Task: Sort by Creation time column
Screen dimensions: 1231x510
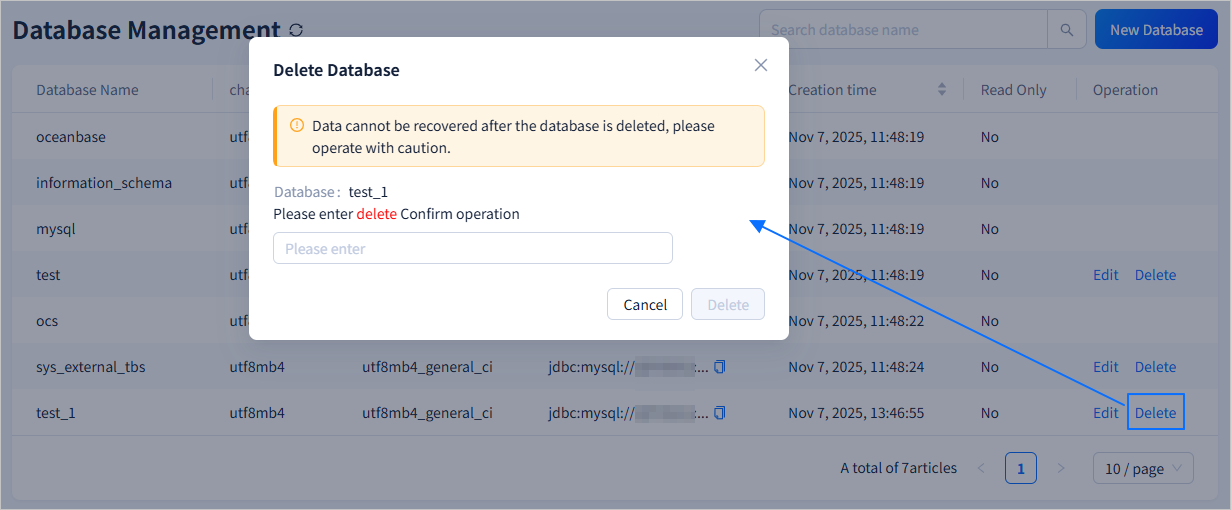Action: [x=941, y=90]
